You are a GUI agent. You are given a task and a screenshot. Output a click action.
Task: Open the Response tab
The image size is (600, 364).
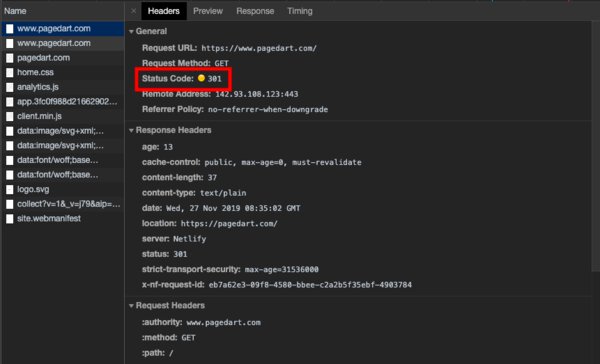tap(255, 11)
